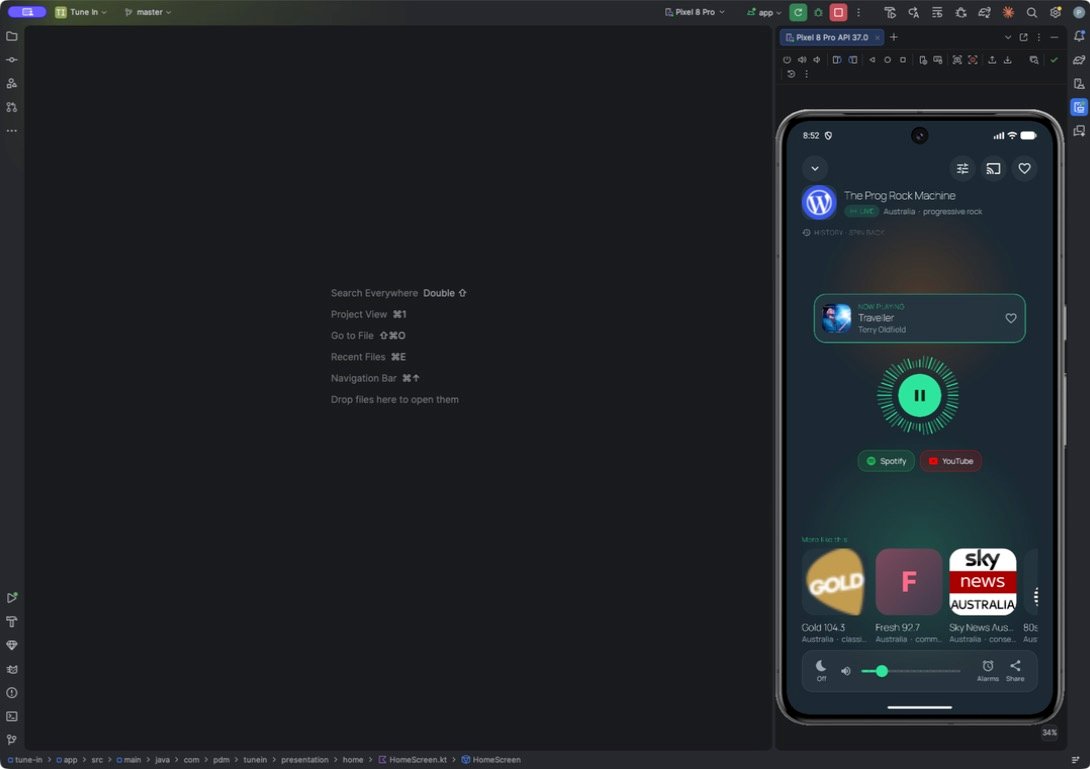The height and width of the screenshot is (769, 1090).
Task: Open the track on YouTube button
Action: coord(950,461)
